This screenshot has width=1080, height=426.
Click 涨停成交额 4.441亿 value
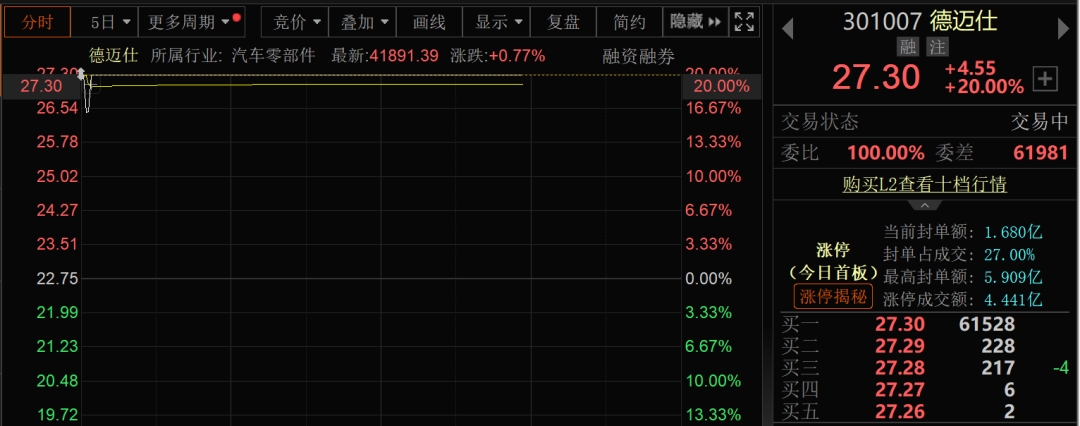pos(1013,301)
